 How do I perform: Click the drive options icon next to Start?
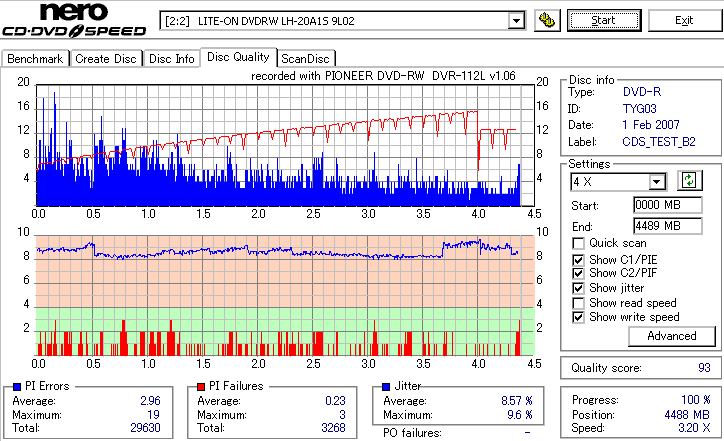coord(547,21)
